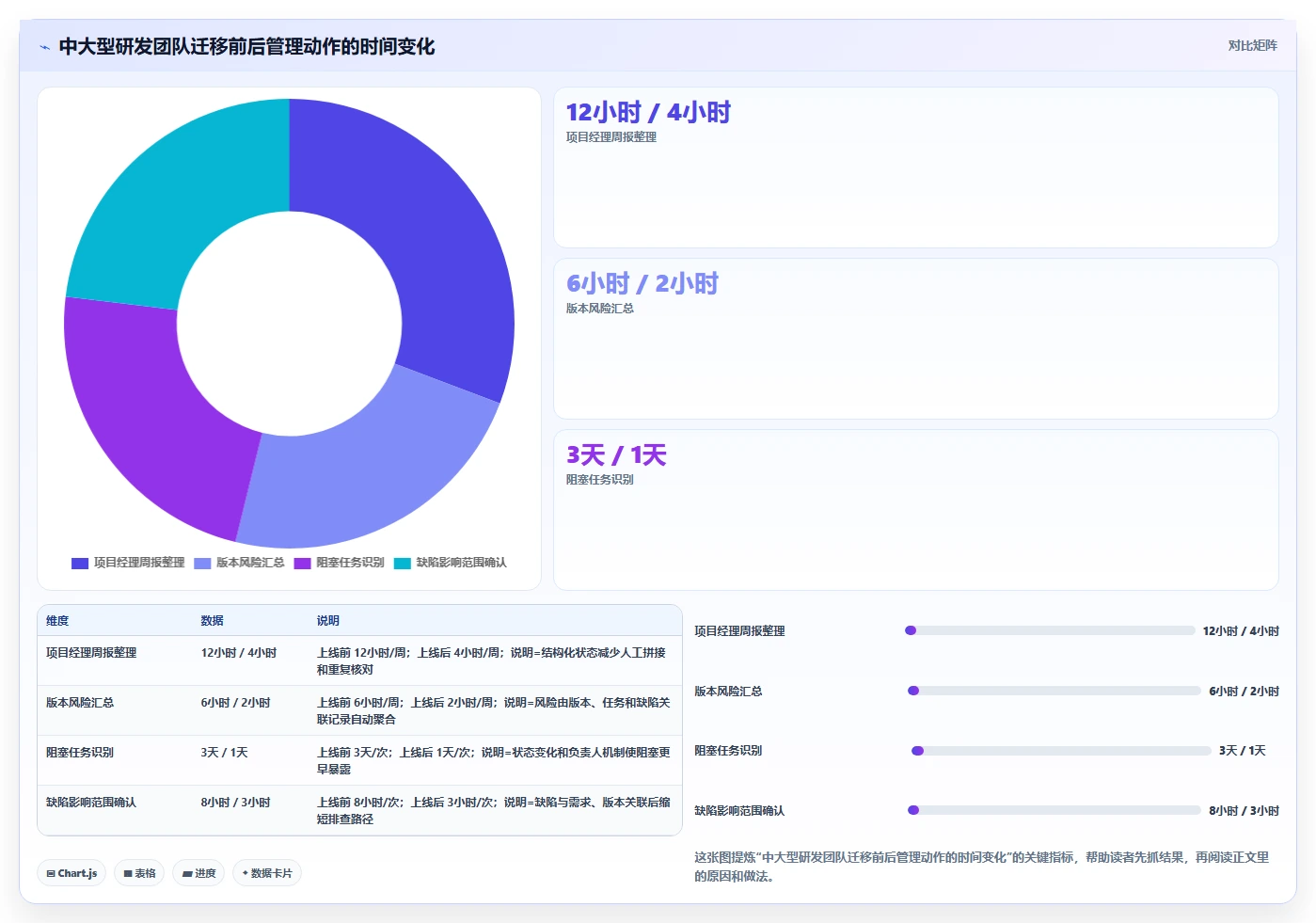Open the 12小时 / 4小时 data card

[x=916, y=167]
